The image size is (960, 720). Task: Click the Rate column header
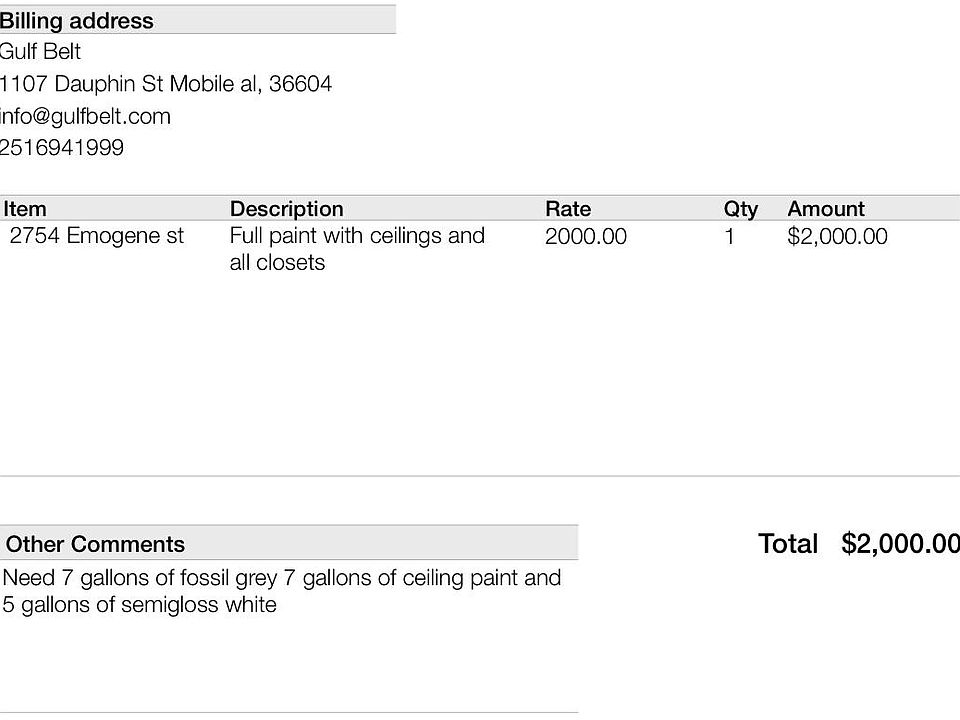coord(568,209)
